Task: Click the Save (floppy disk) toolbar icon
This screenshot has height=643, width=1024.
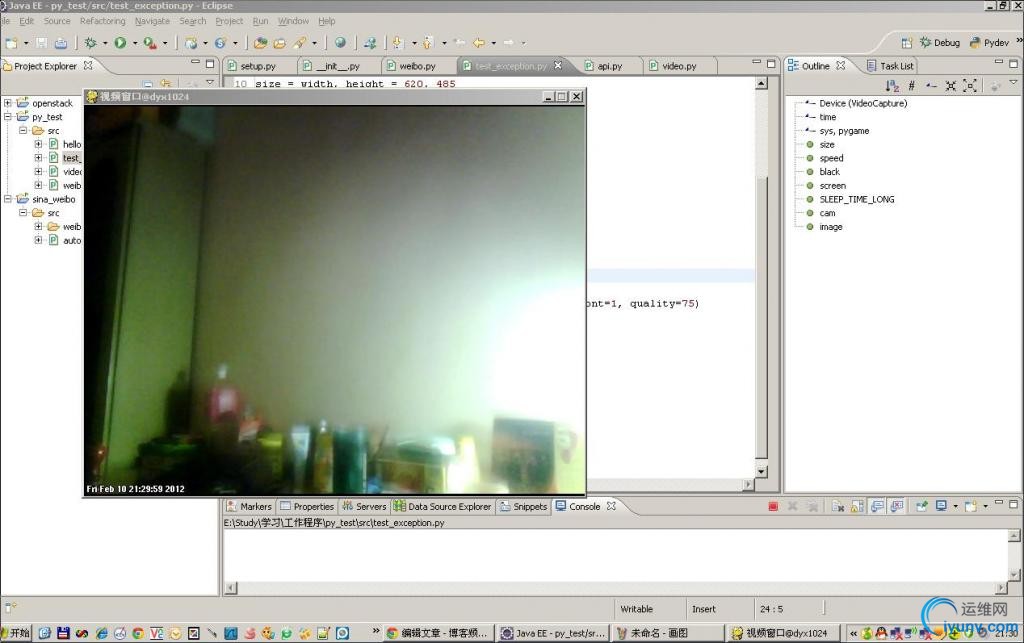Action: [x=42, y=43]
